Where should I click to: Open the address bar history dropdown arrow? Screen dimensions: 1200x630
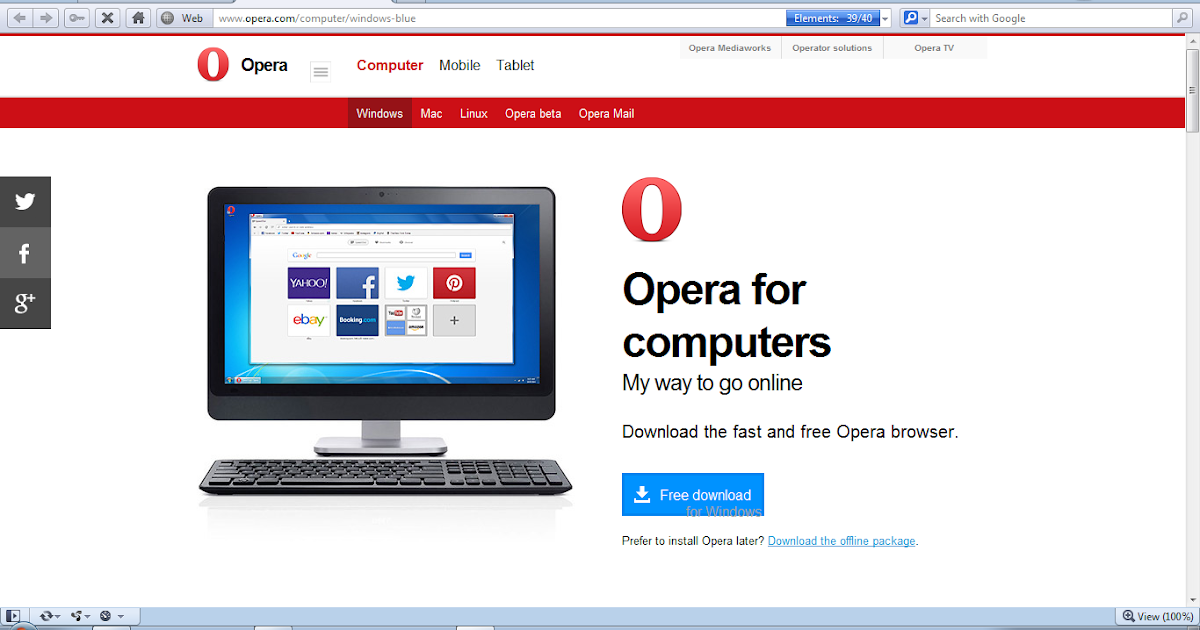pyautogui.click(x=886, y=18)
